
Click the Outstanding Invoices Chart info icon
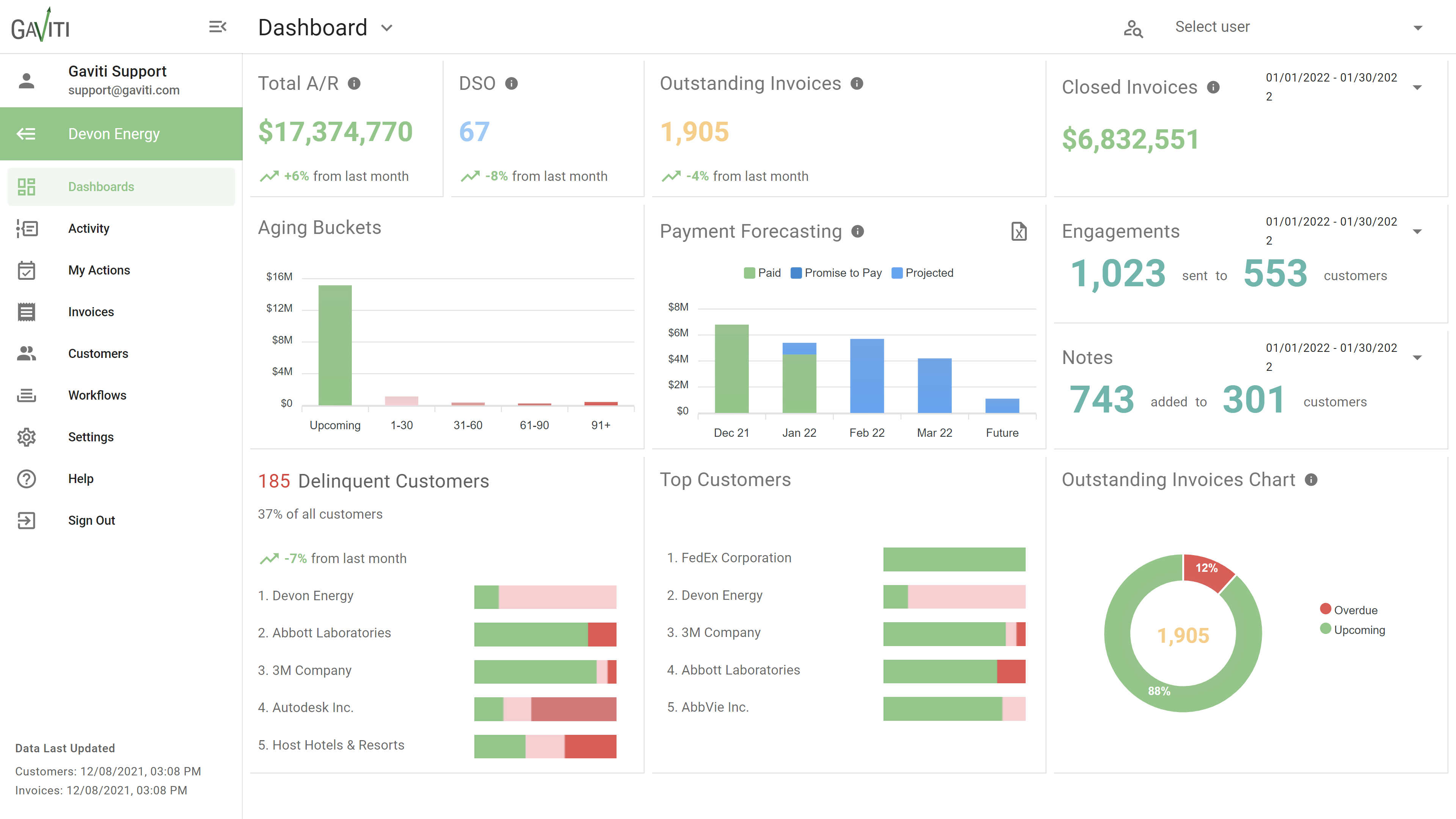click(x=1311, y=480)
